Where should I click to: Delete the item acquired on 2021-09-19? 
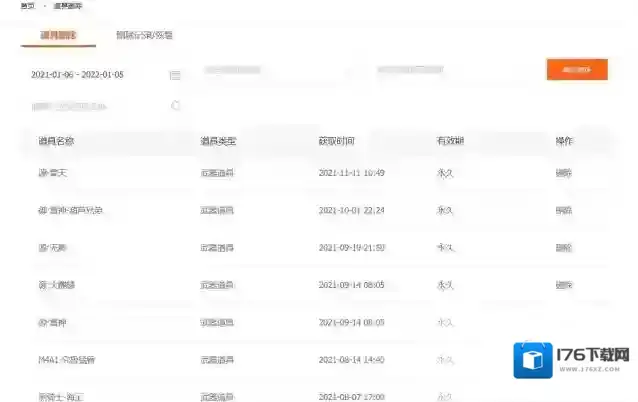coord(564,248)
